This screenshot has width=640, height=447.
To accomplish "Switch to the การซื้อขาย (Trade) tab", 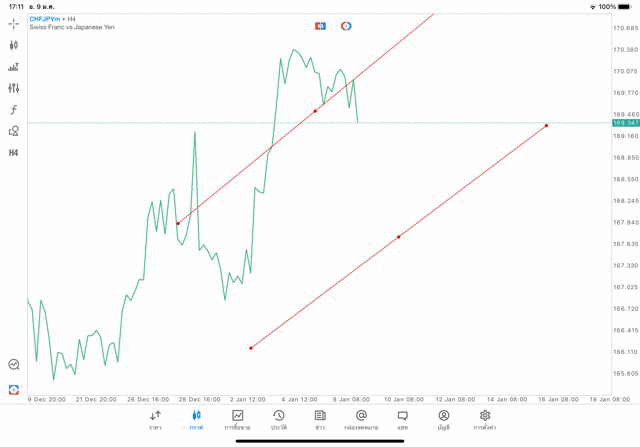I will (237, 420).
